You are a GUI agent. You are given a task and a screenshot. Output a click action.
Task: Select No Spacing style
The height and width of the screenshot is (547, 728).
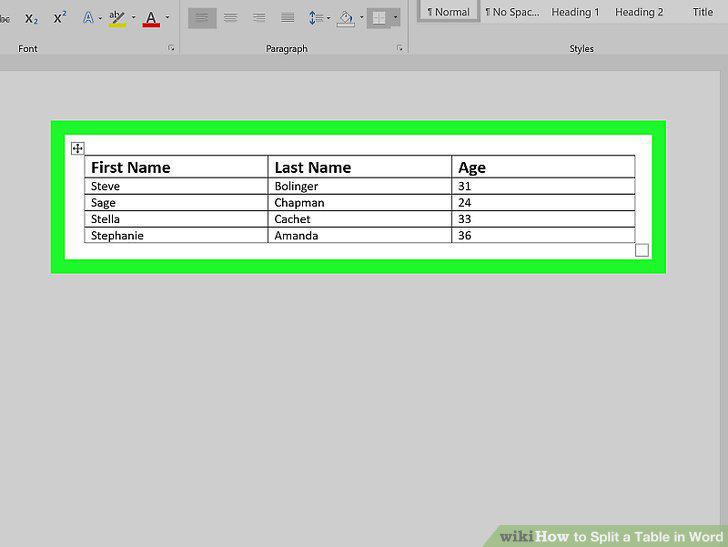513,12
